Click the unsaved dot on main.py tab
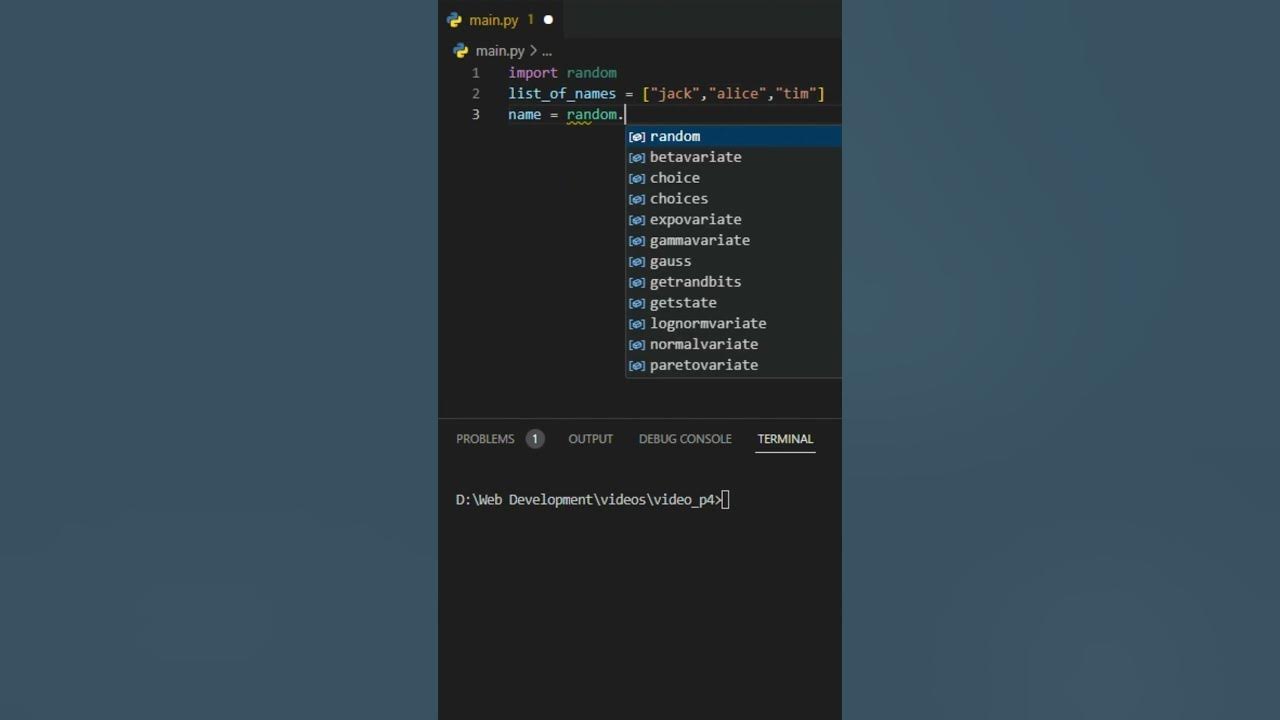The height and width of the screenshot is (720, 1280). click(548, 20)
